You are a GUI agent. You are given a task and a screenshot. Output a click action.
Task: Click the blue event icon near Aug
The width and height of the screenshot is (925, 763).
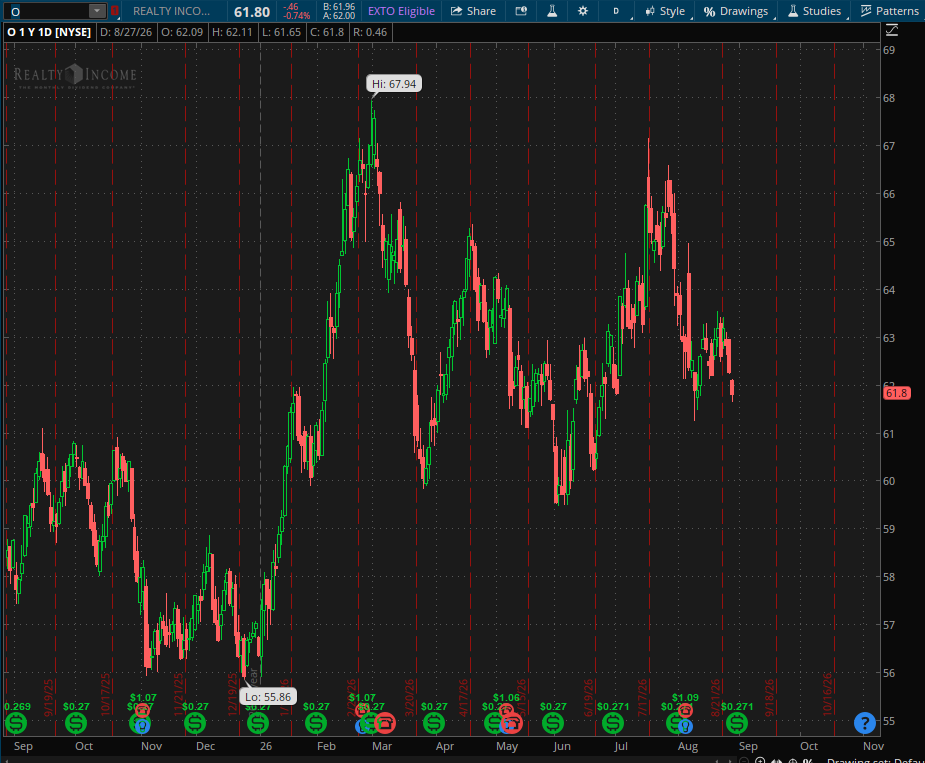click(x=685, y=727)
